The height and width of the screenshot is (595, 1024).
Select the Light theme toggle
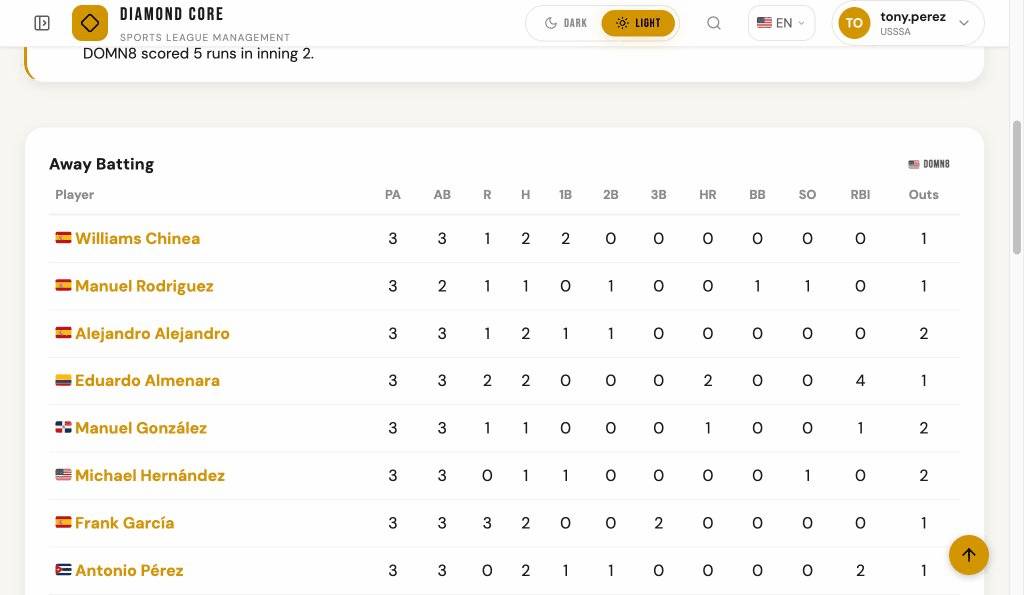click(638, 22)
